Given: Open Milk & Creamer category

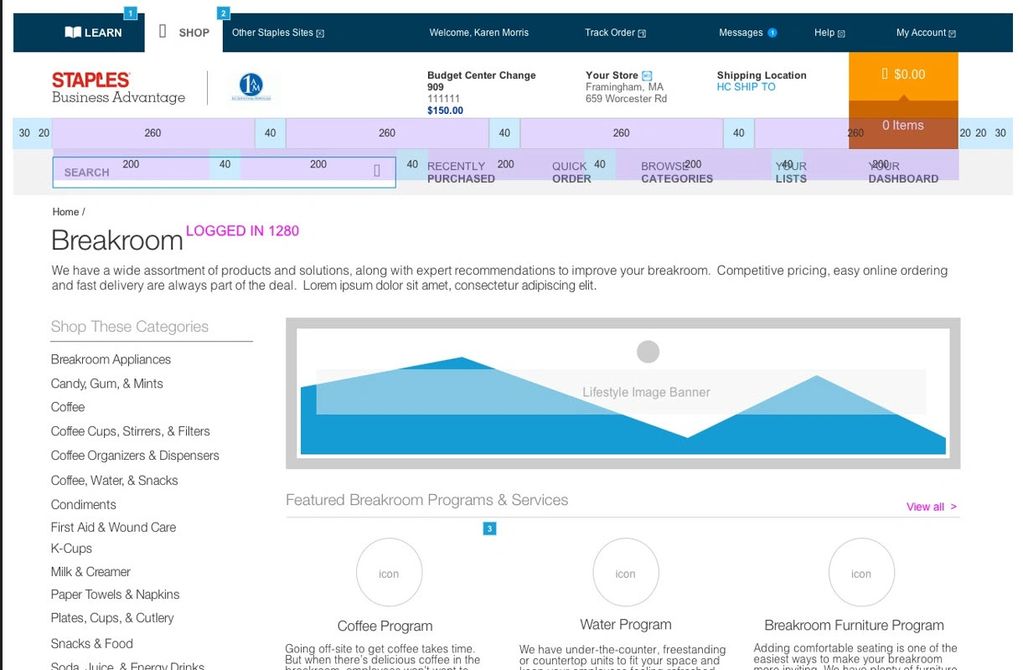Looking at the screenshot, I should [x=91, y=571].
